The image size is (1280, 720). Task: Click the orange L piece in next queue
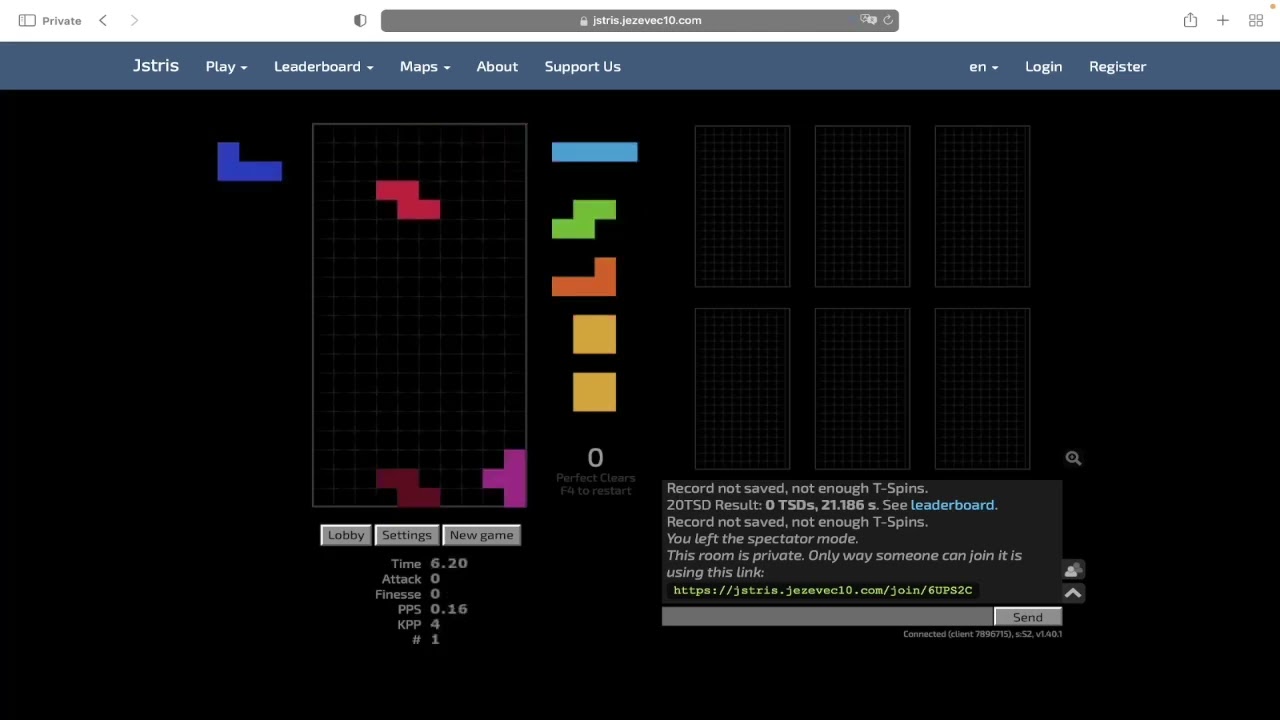coord(584,277)
